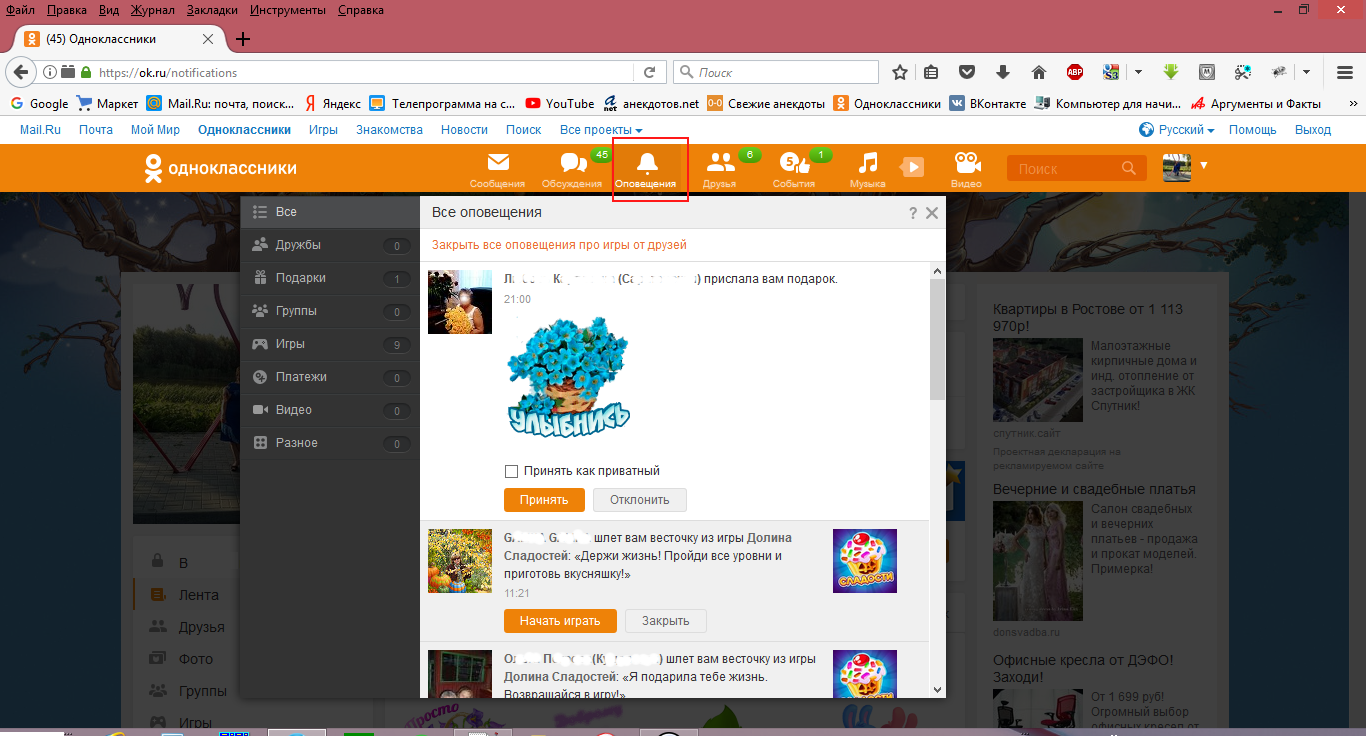Go to Firefox home page icon
Image resolution: width=1366 pixels, height=736 pixels.
(1038, 72)
